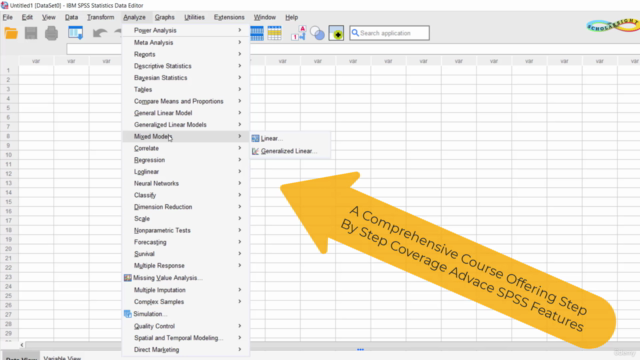Click the Value Labels icon
This screenshot has height=360, width=640.
pyautogui.click(x=298, y=33)
